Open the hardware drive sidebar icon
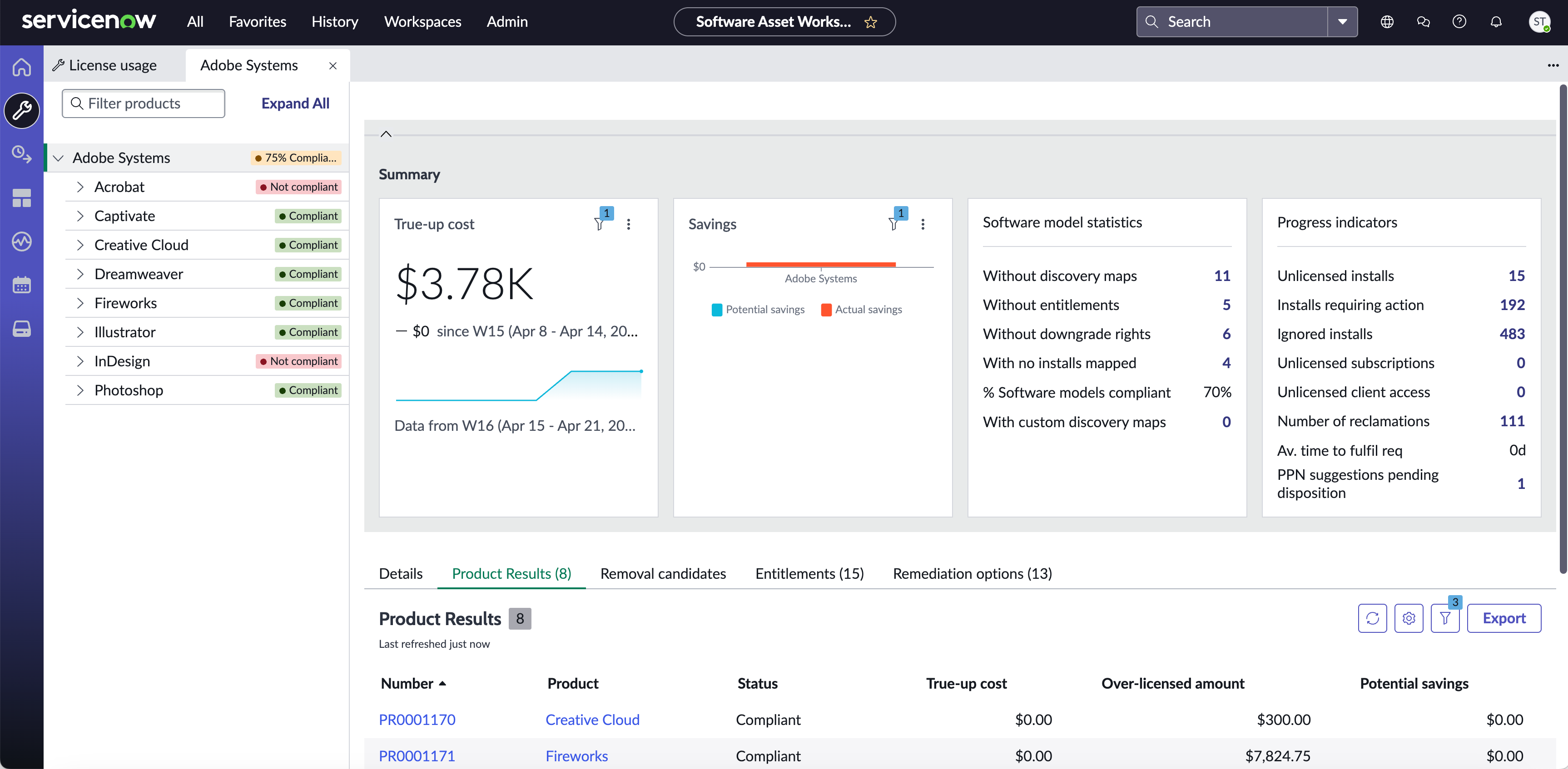Viewport: 1568px width, 769px height. 22,329
